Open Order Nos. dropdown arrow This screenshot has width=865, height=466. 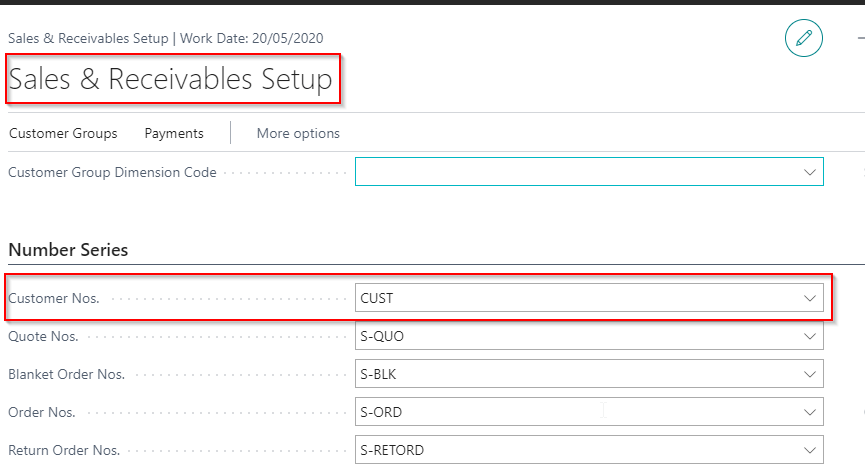tap(809, 412)
